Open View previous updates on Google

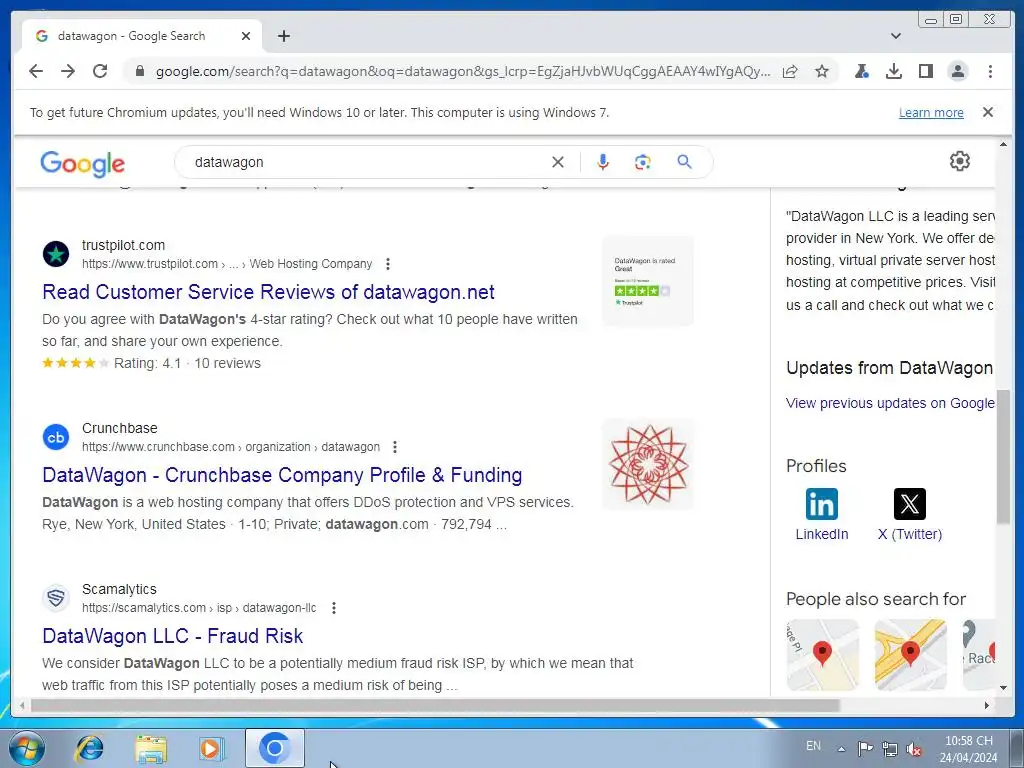pos(890,403)
